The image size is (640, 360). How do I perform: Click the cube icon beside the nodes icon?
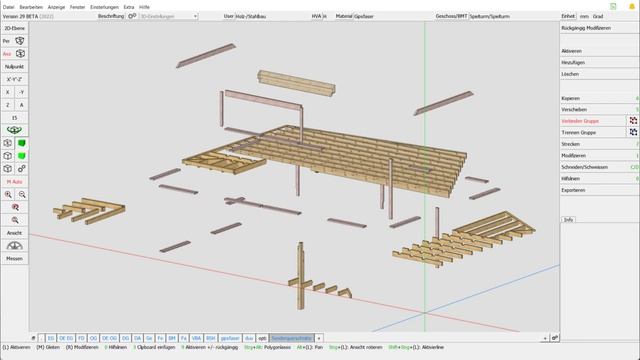pos(7,169)
